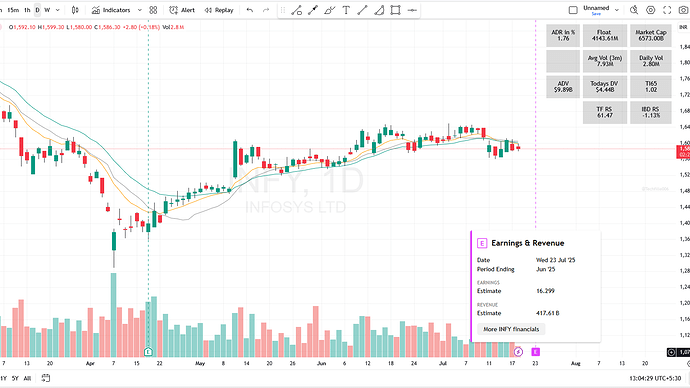Screen dimensions: 690x388
Task: Select the 5Y date range tab
Action: click(15, 378)
